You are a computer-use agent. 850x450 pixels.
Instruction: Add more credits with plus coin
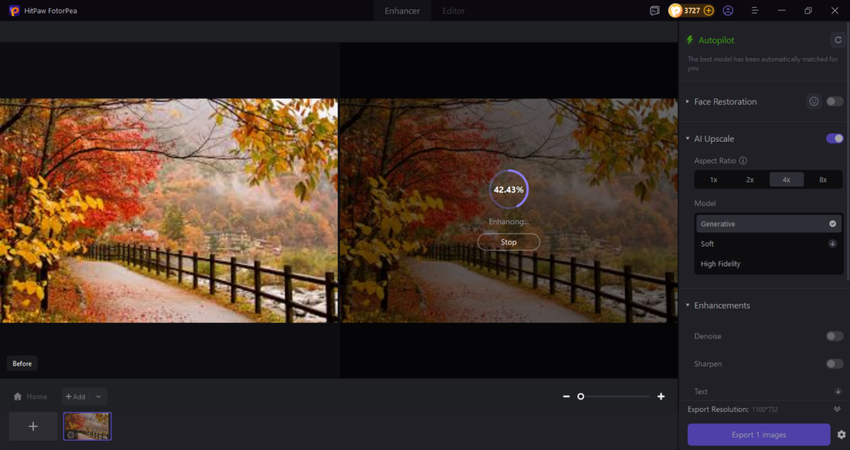coord(709,10)
